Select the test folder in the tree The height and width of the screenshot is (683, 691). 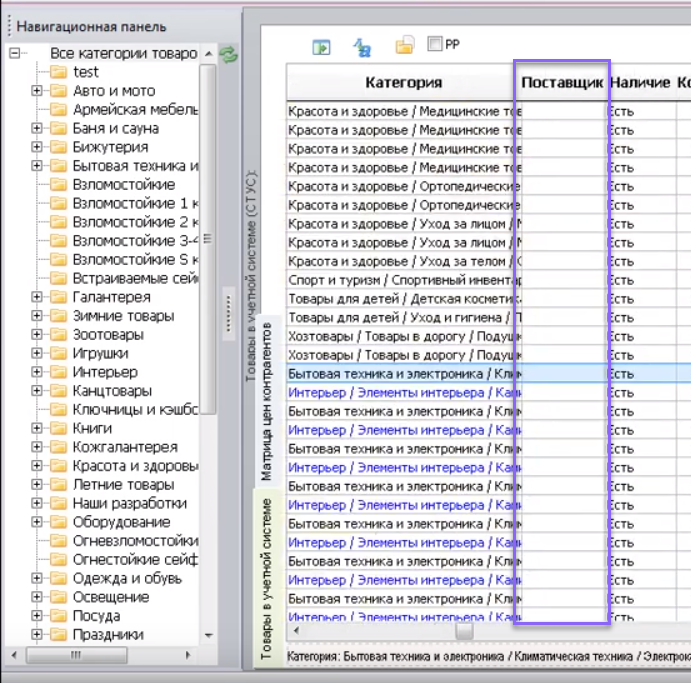click(86, 72)
